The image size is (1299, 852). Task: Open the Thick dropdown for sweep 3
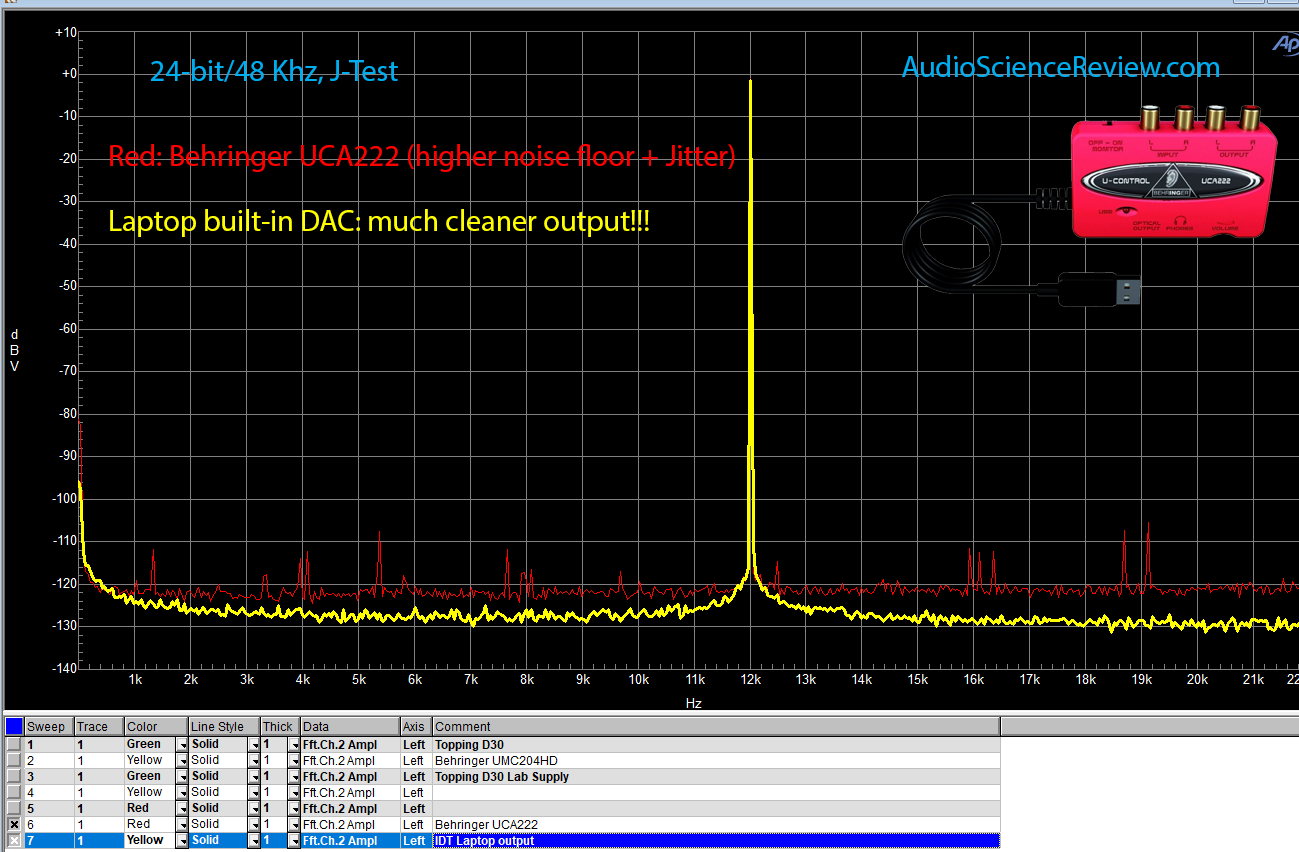coord(294,777)
